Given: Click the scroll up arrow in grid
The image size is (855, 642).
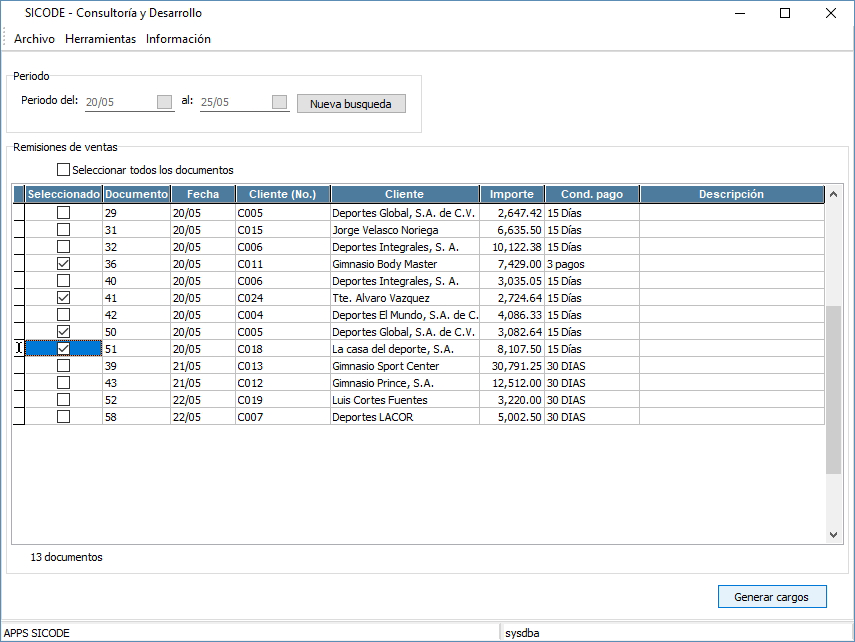Looking at the screenshot, I should point(834,194).
